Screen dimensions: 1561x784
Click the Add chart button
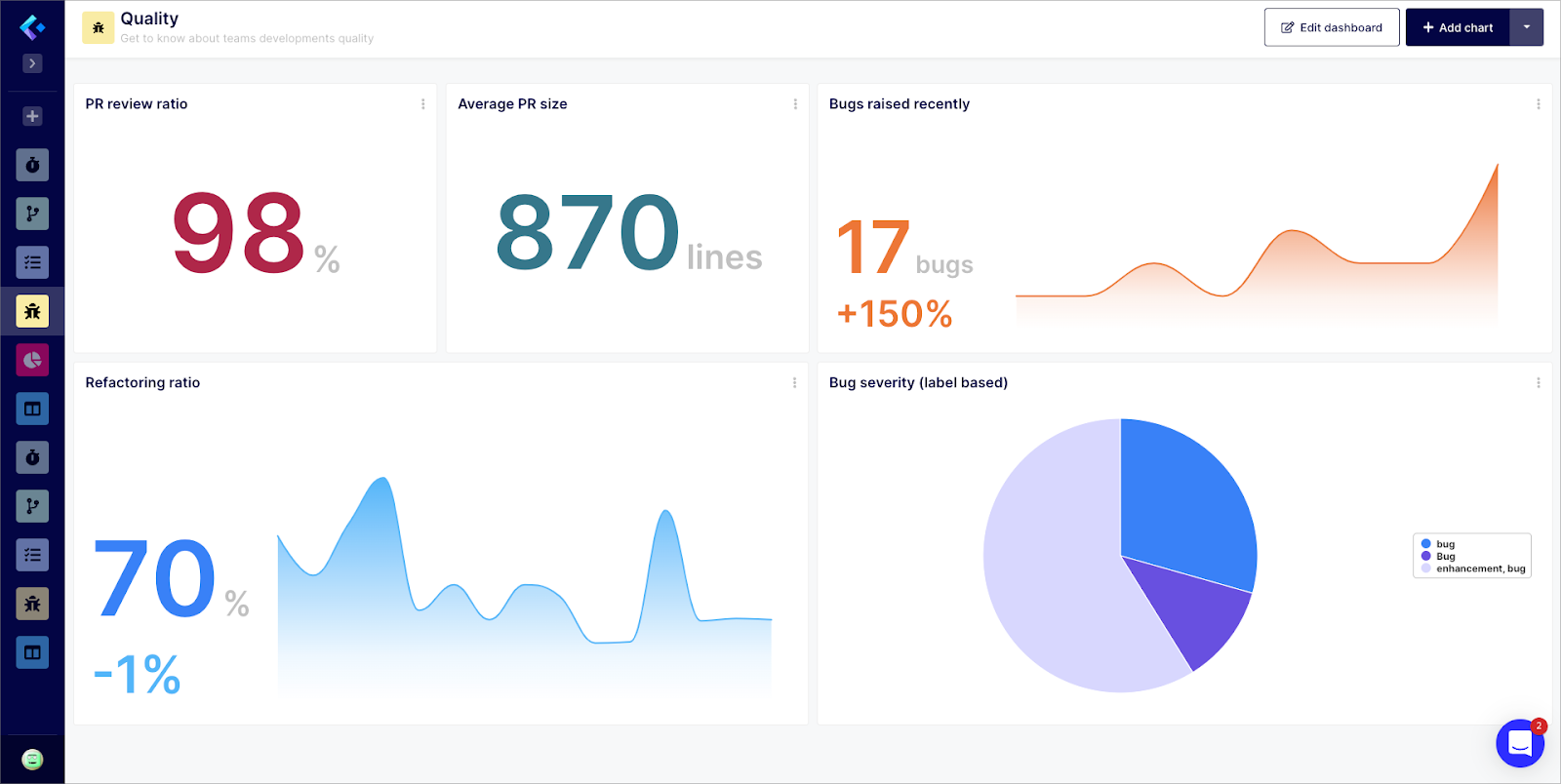click(1458, 27)
